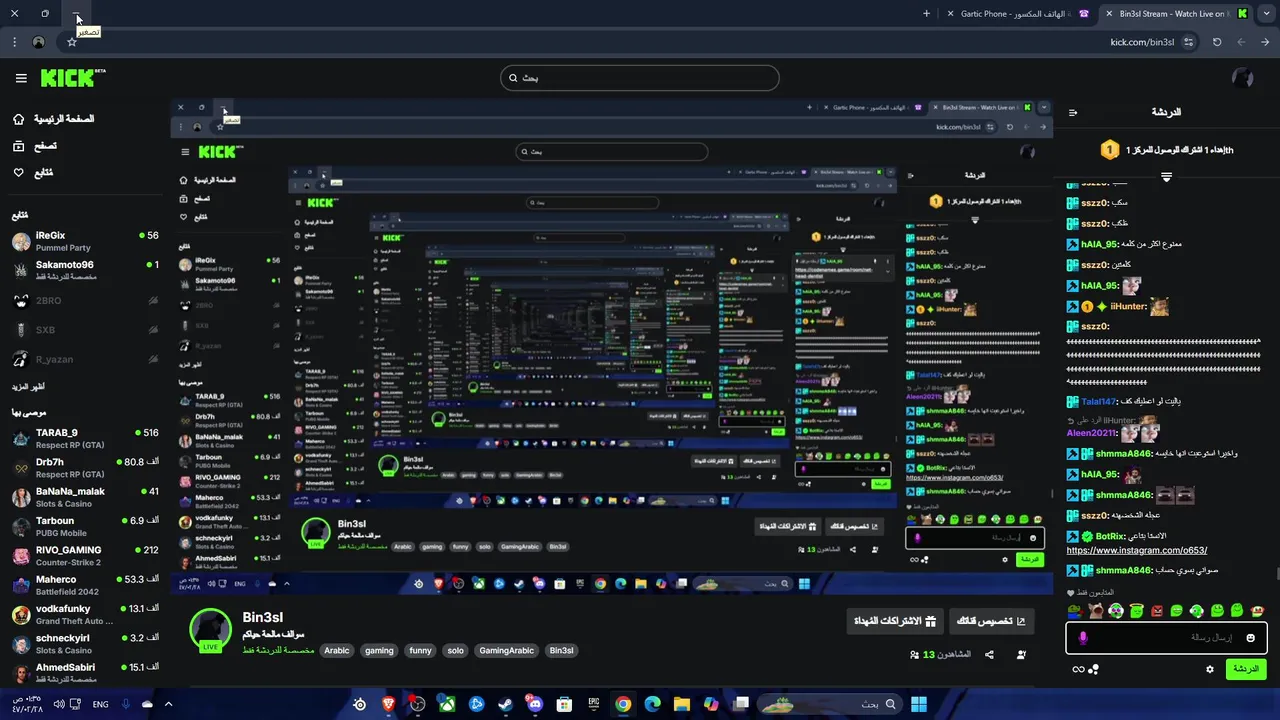Open iReGix channel in followed list

pyautogui.click(x=84, y=241)
